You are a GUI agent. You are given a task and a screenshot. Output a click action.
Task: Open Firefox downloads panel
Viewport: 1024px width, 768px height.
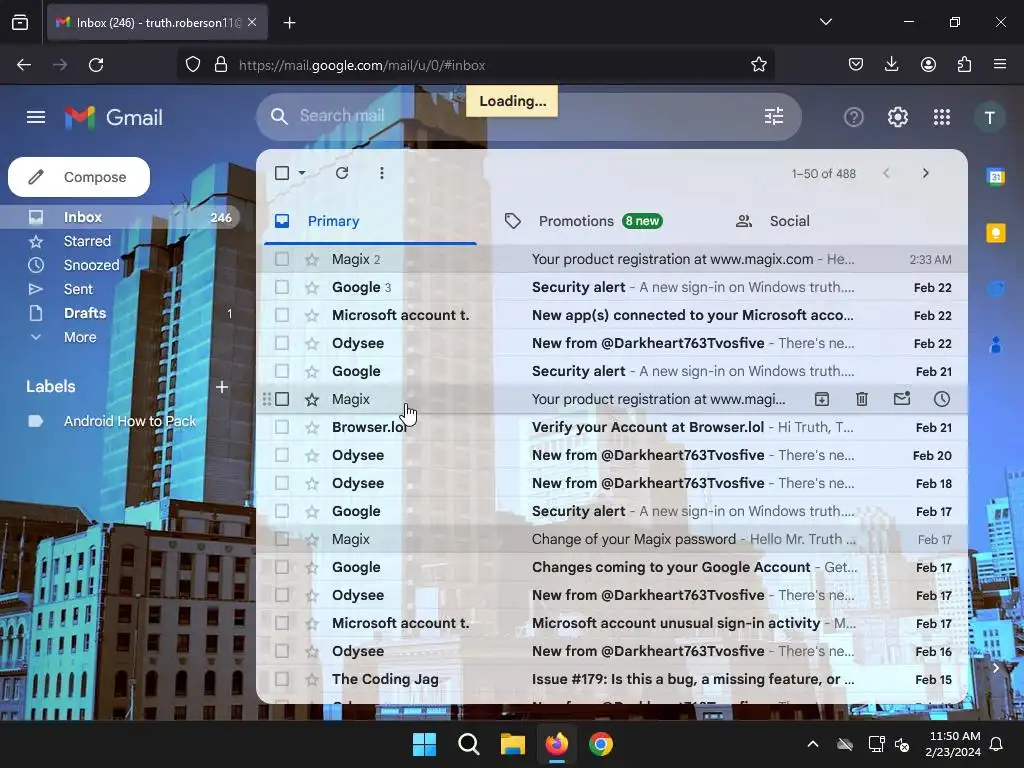(891, 64)
